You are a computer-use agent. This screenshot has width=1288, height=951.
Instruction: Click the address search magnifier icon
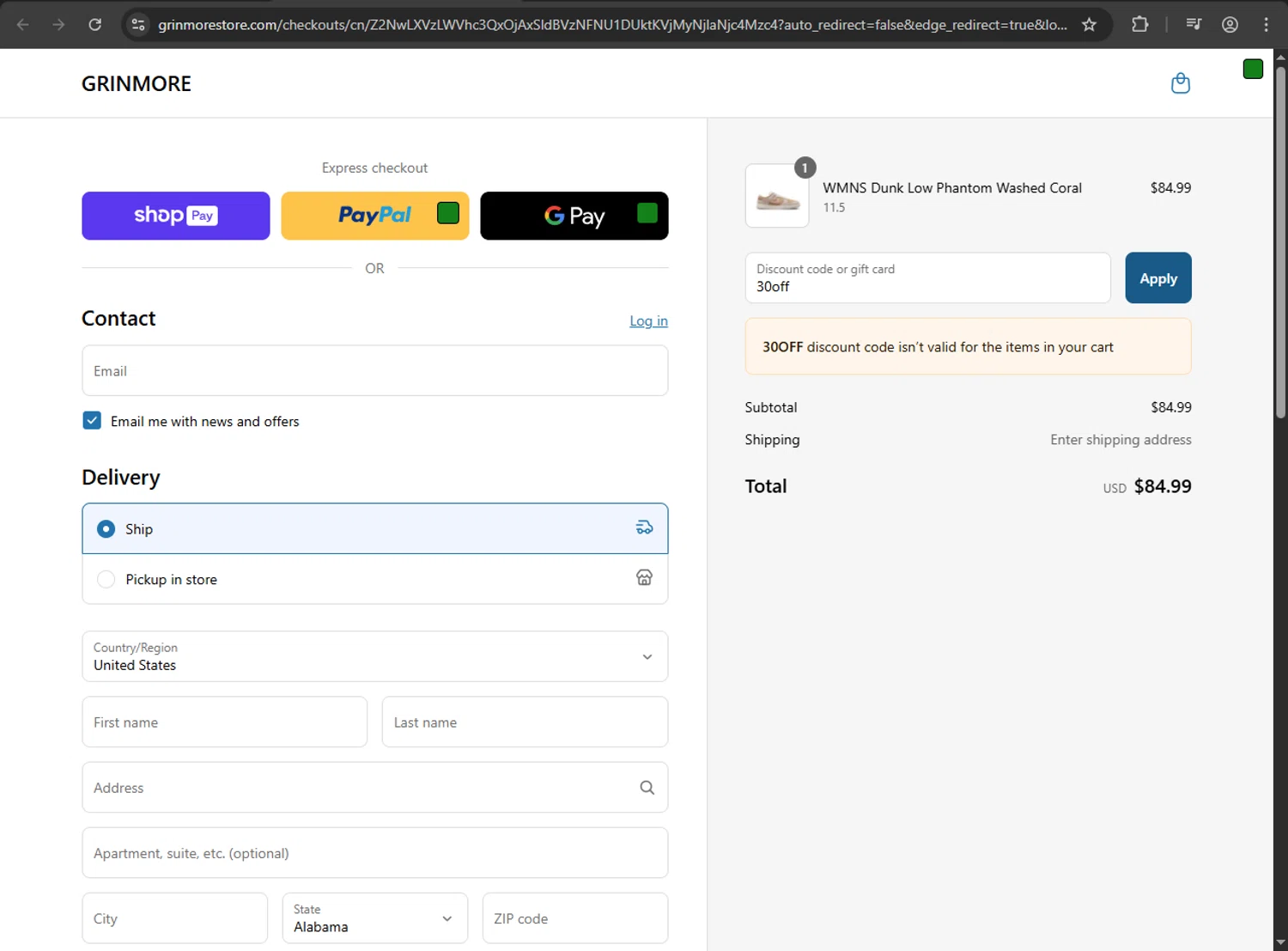coord(647,788)
